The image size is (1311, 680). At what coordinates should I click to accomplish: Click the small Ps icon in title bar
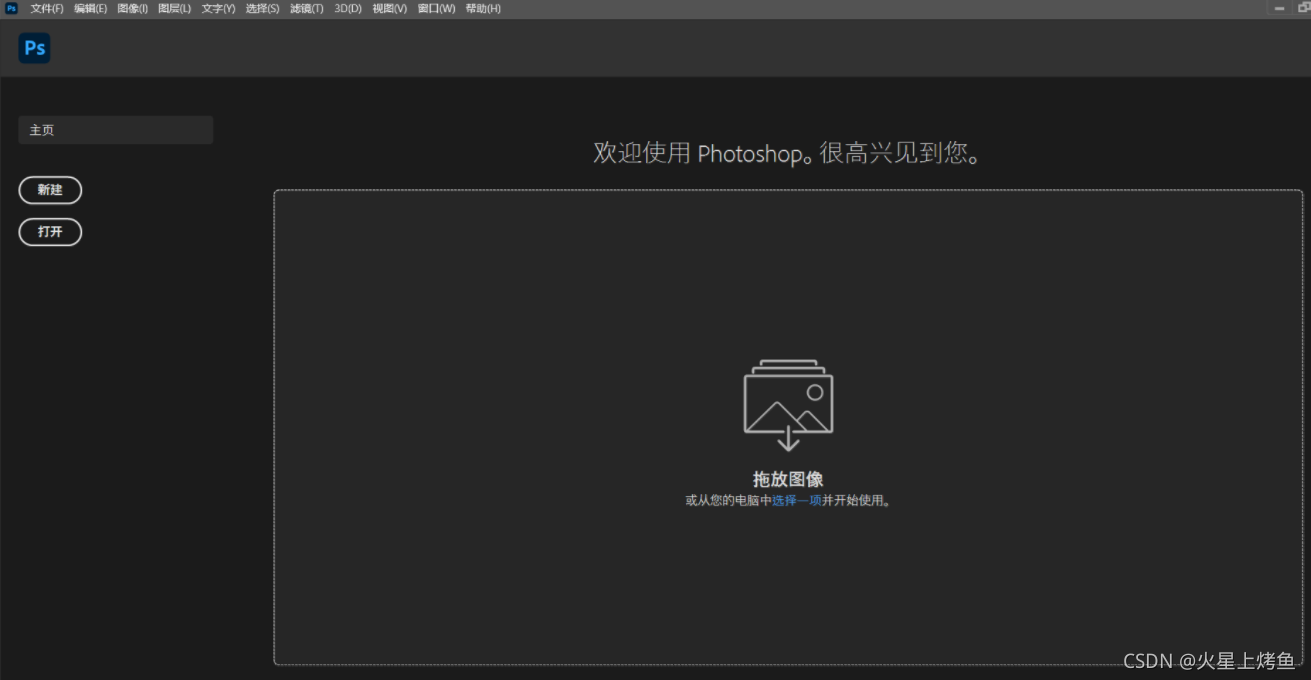click(x=12, y=8)
